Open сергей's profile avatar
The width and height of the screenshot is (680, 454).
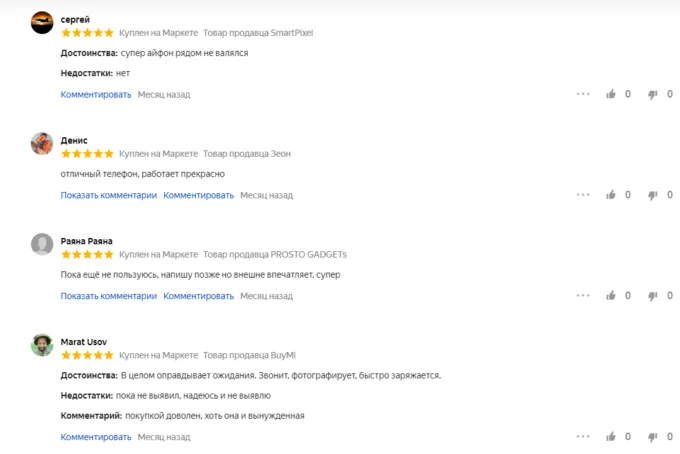pyautogui.click(x=42, y=23)
